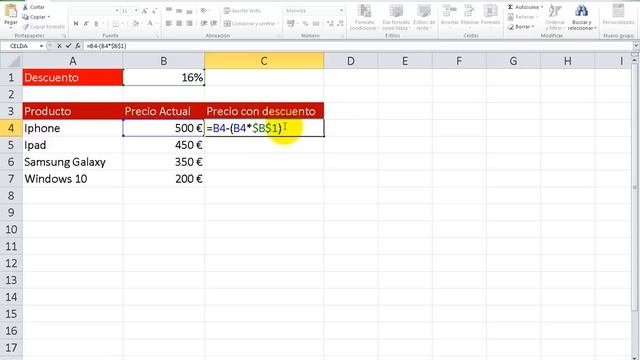Select row 8 header
The image size is (640, 360).
[x=11, y=196]
